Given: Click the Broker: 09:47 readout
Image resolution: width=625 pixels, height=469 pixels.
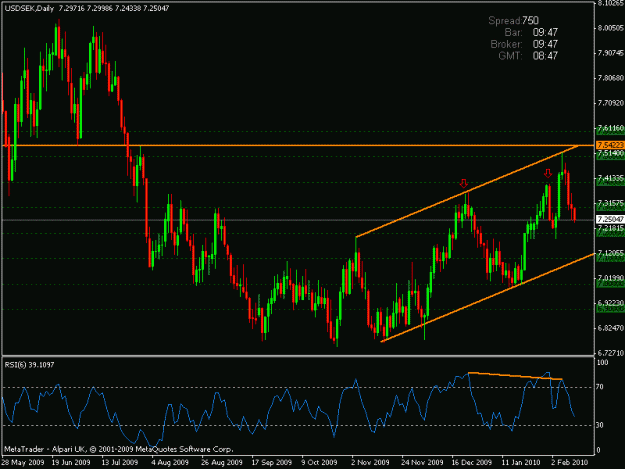Looking at the screenshot, I should (524, 44).
